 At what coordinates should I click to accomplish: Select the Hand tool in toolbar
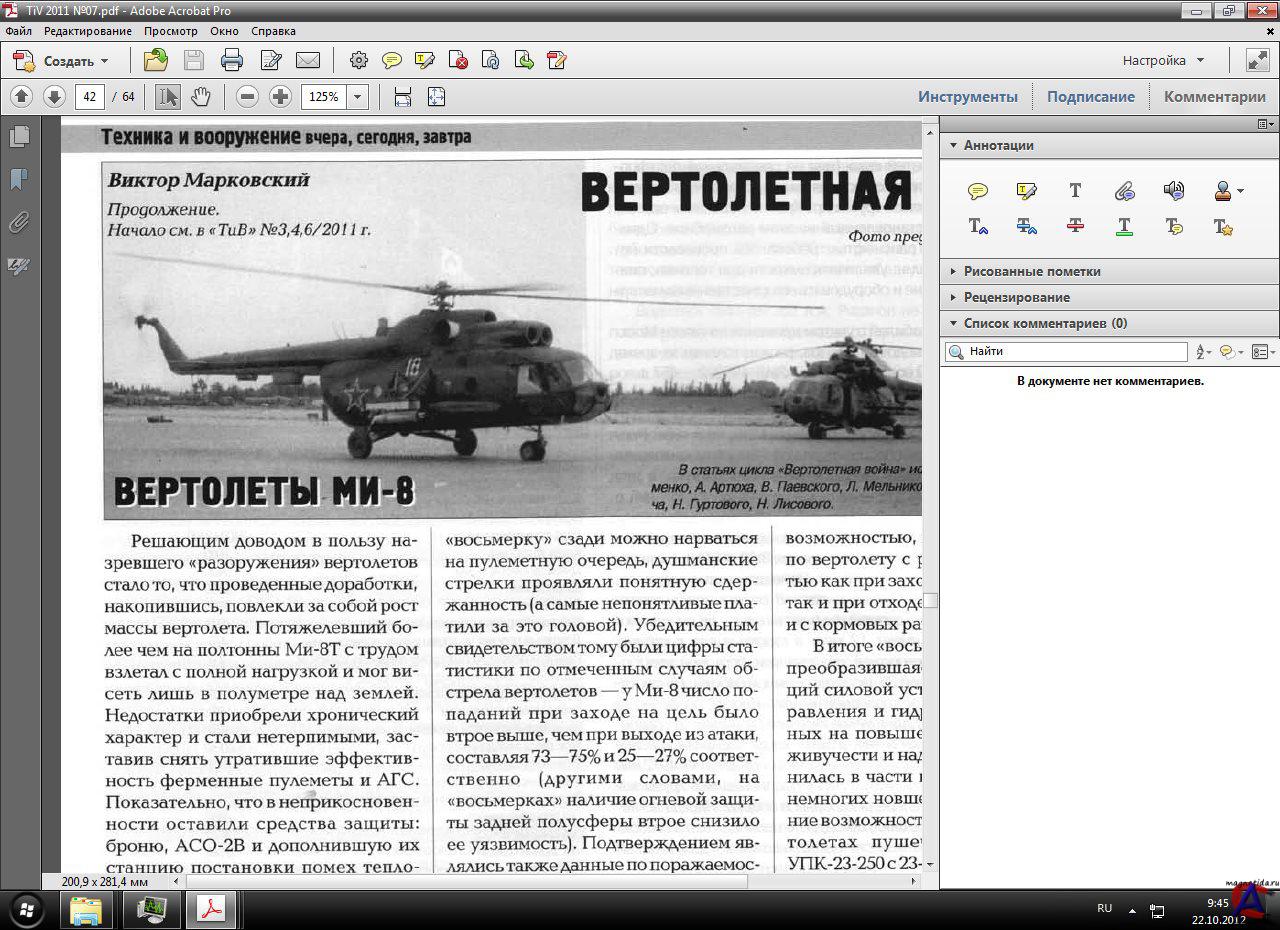point(201,97)
